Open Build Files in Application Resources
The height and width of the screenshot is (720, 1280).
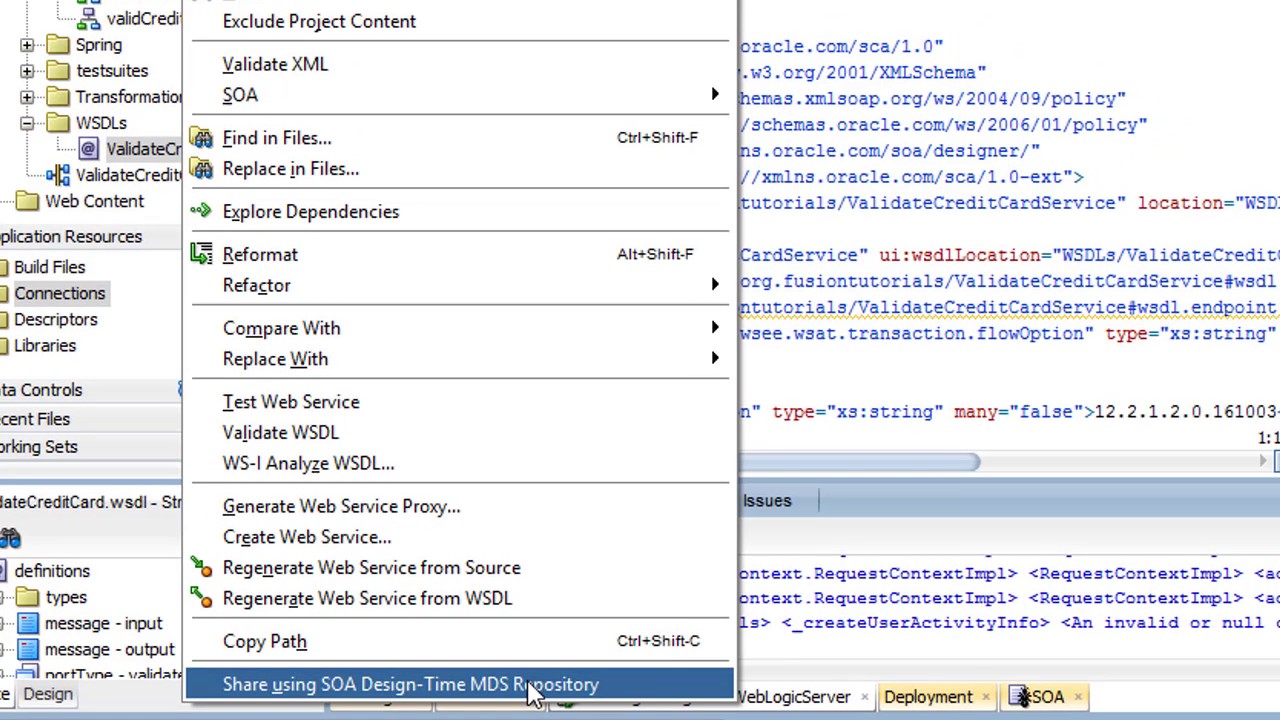click(49, 267)
